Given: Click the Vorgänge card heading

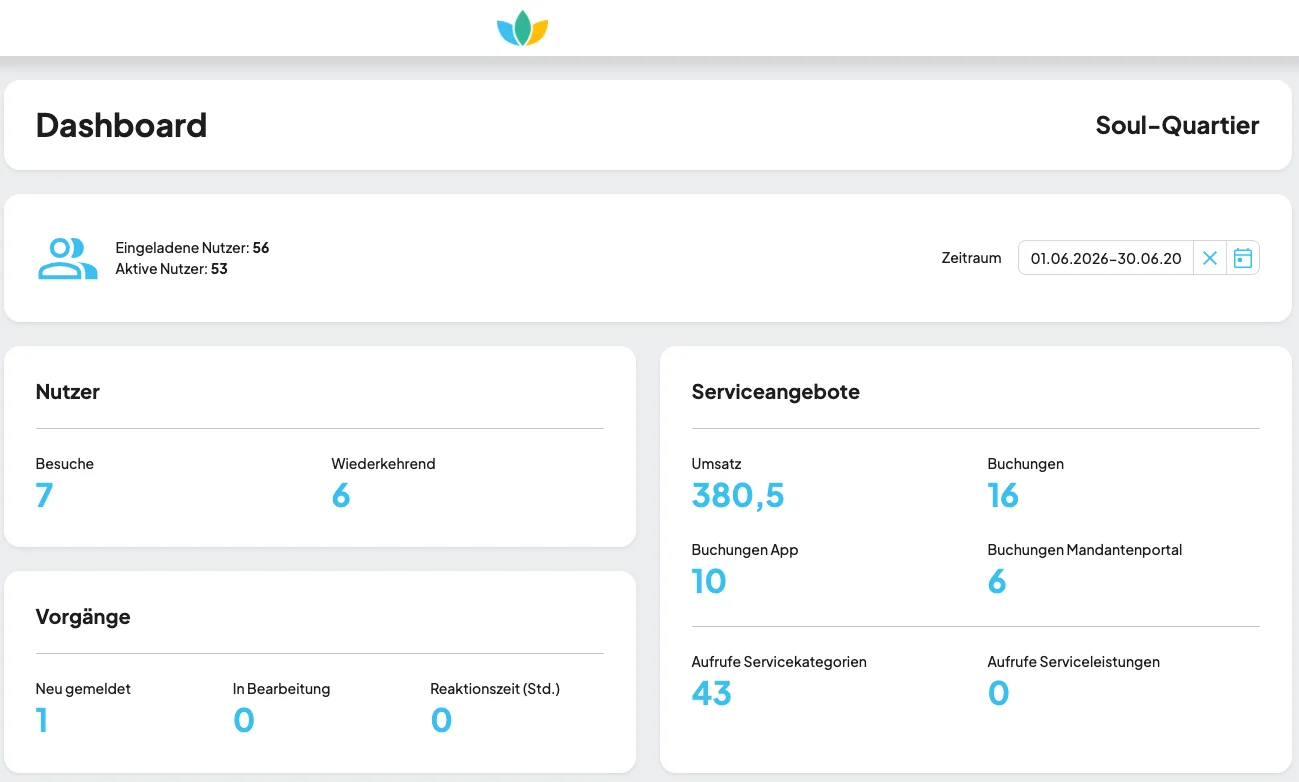Looking at the screenshot, I should point(83,617).
